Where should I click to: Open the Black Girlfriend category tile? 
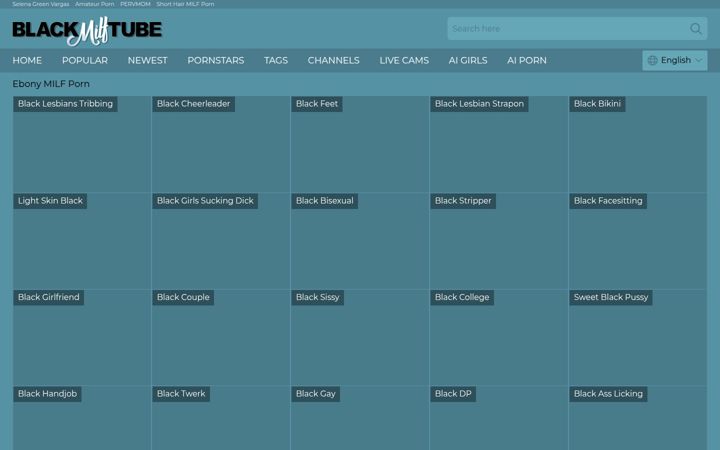82,337
